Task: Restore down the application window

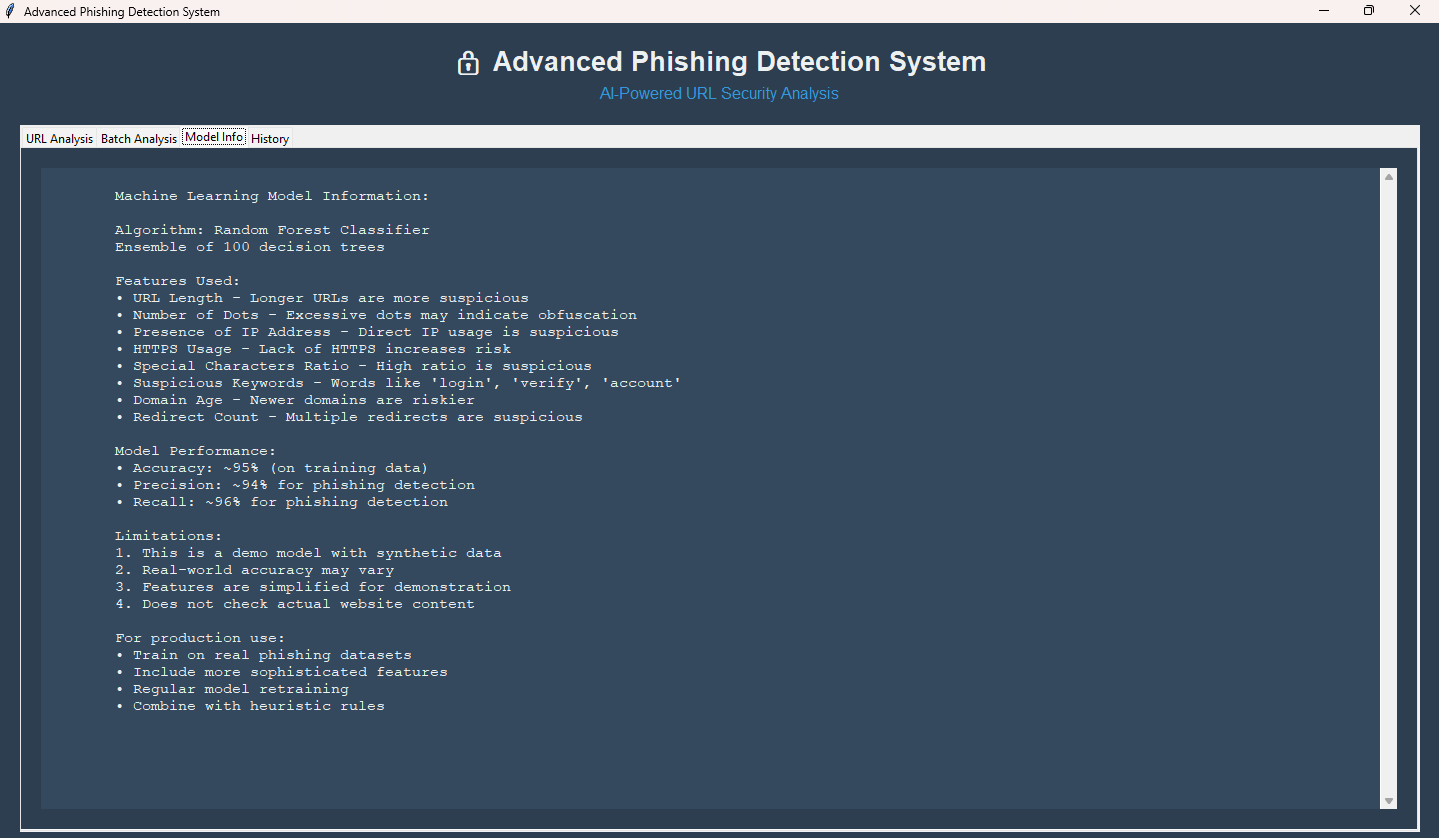Action: [x=1369, y=11]
